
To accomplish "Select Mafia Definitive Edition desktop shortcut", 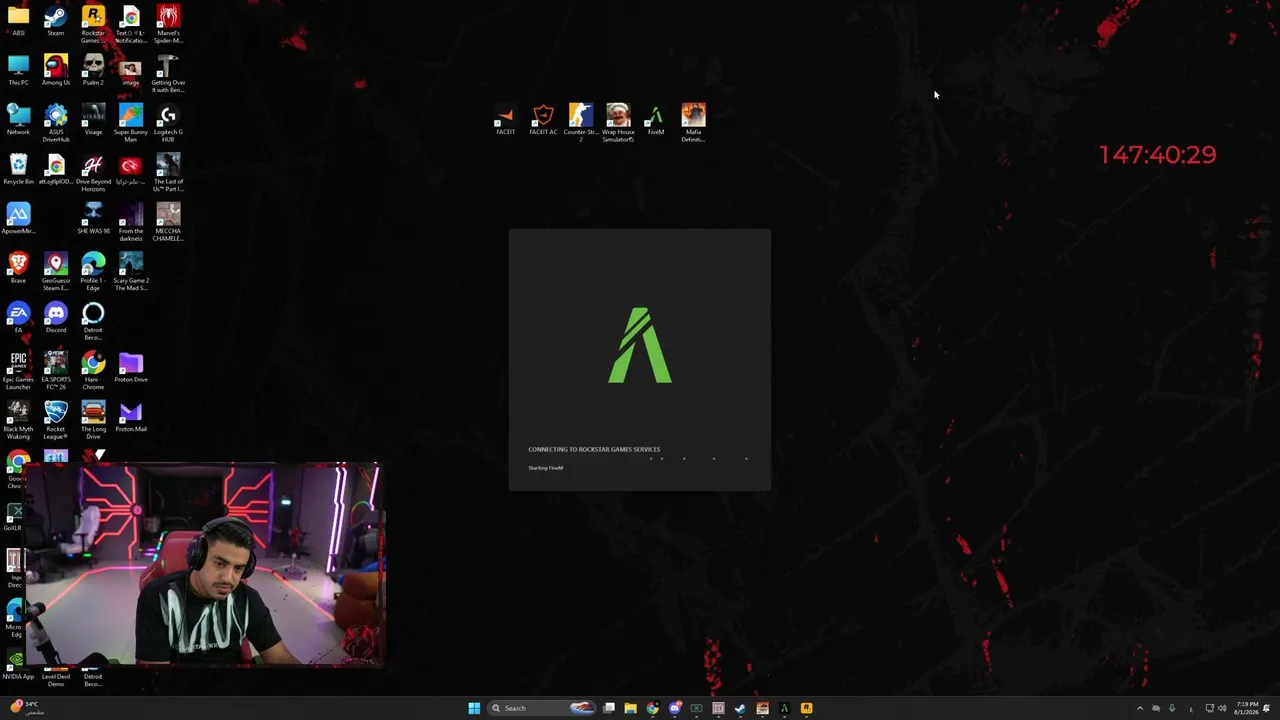I will point(693,123).
